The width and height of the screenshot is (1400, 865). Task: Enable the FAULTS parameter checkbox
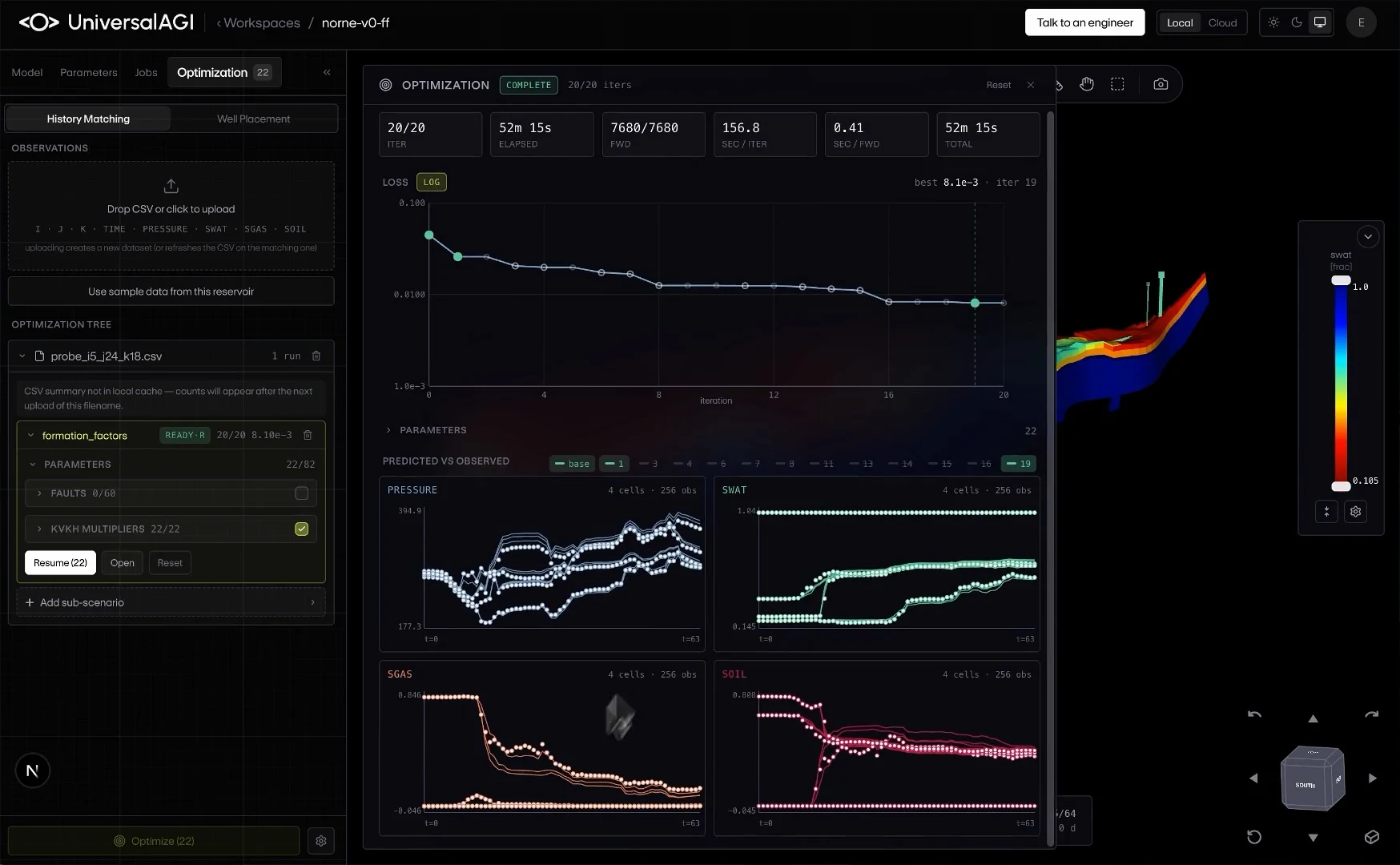pos(302,493)
